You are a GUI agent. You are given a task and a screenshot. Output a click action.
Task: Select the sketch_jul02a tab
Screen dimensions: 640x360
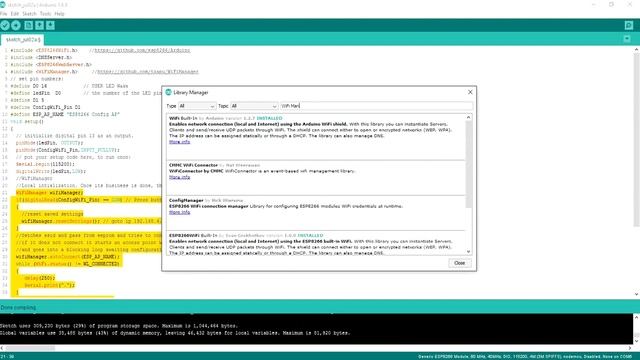[22, 40]
